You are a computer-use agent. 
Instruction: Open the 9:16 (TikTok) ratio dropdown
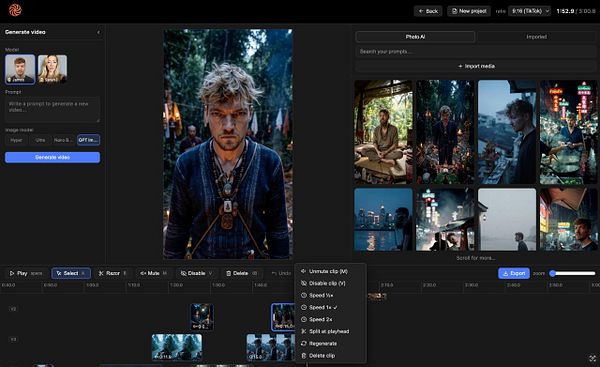coord(529,11)
